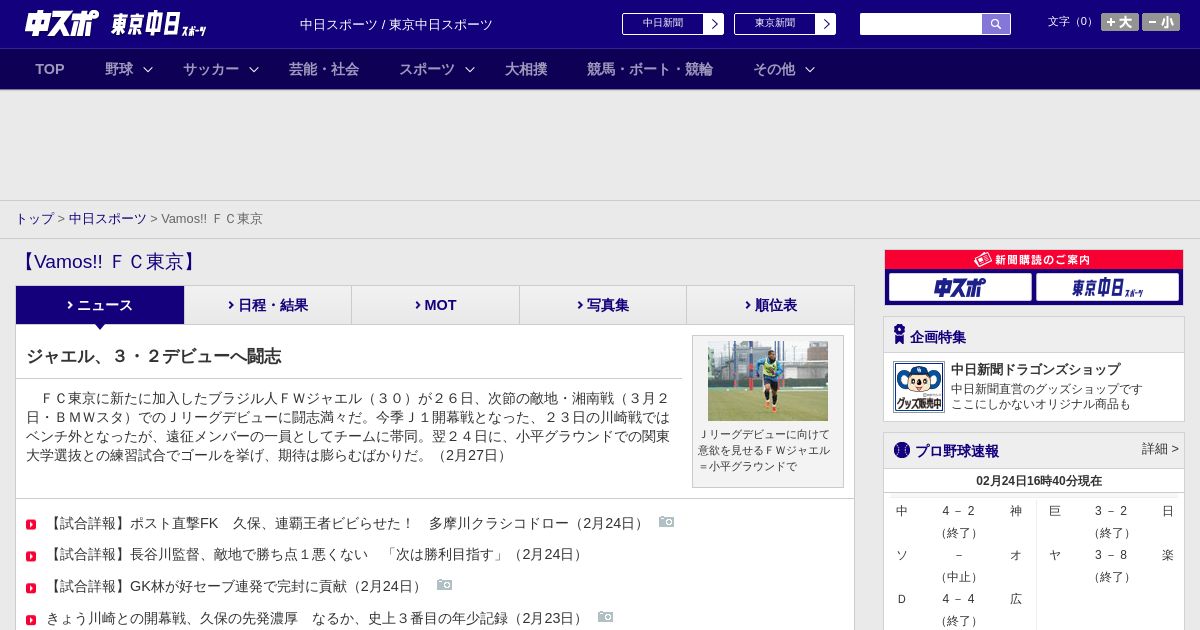
Task: Click the red bullet icon beside 長谷川監督 article
Action: click(x=31, y=556)
